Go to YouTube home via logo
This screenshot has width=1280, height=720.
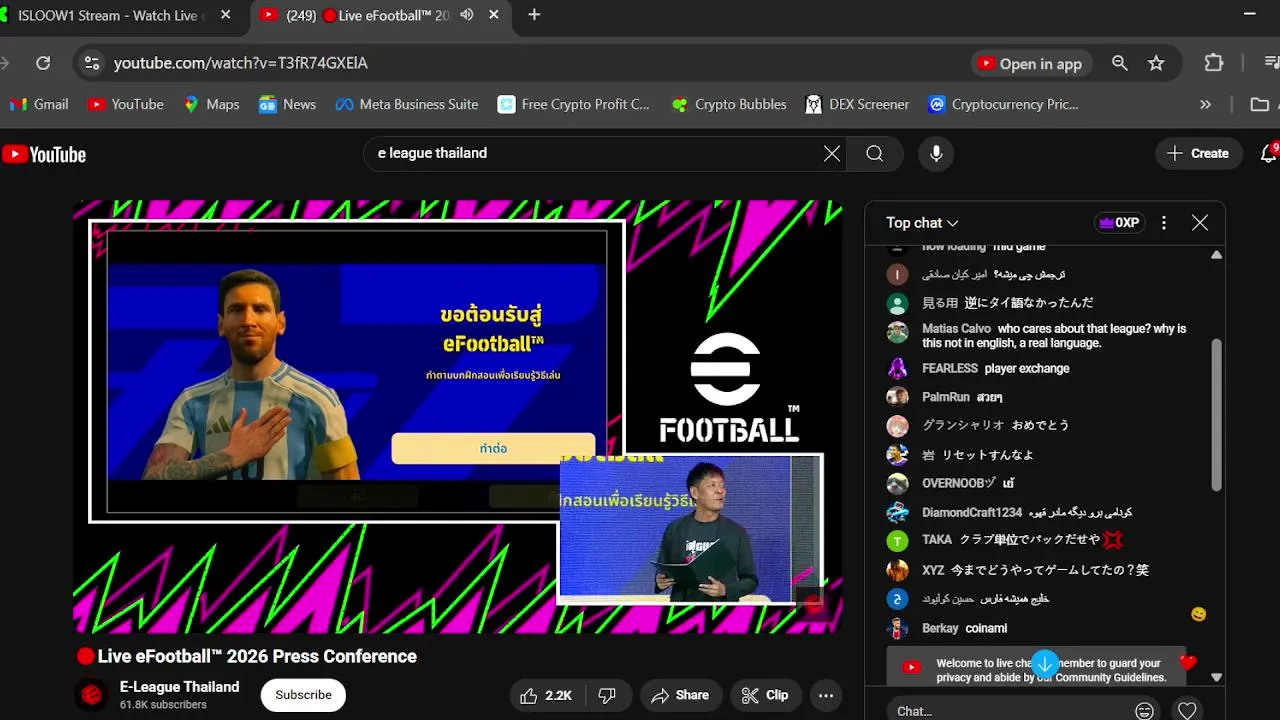point(44,154)
